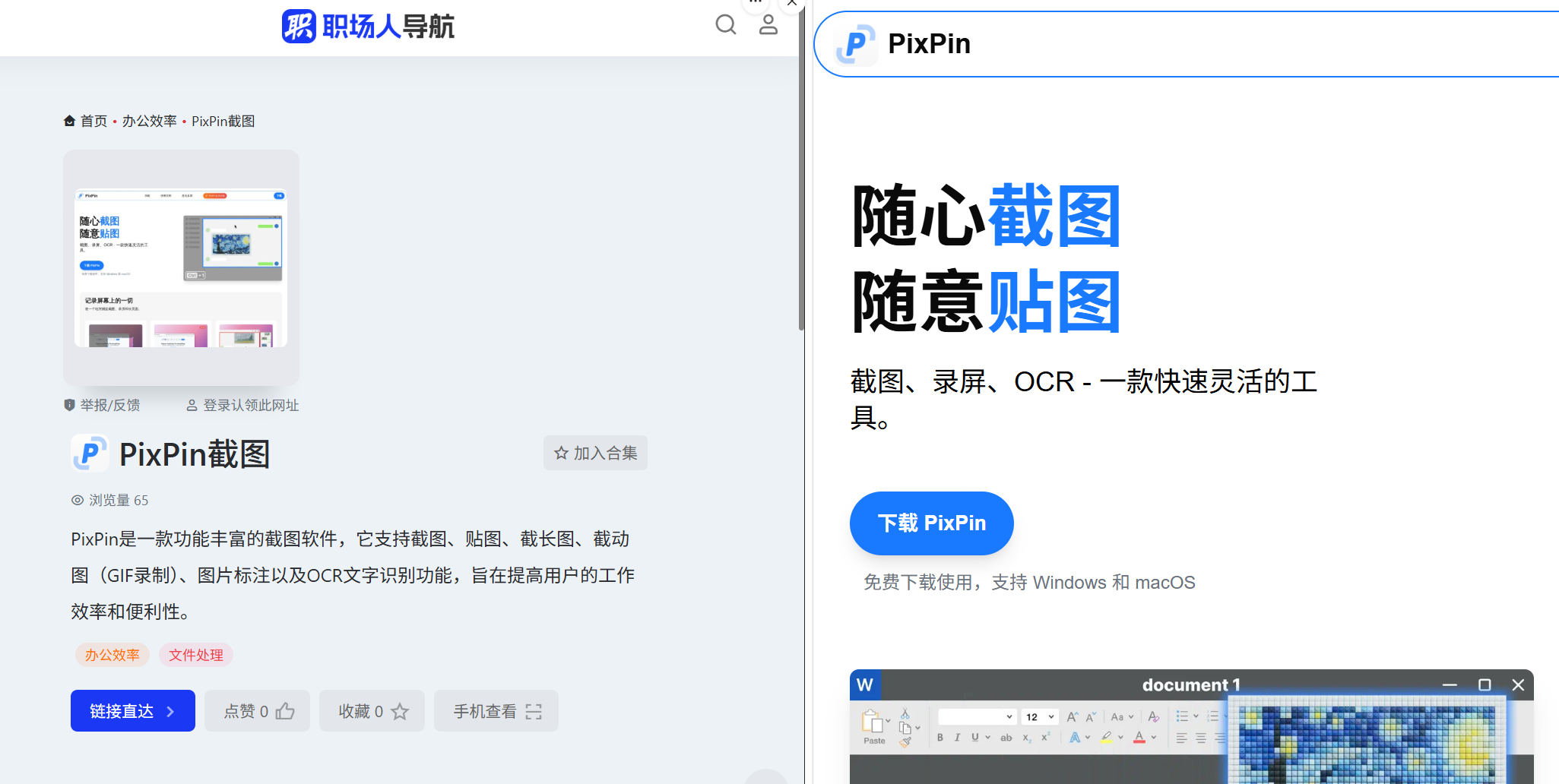Image resolution: width=1559 pixels, height=784 pixels.
Task: Click the shrink font size icon
Action: [1091, 716]
